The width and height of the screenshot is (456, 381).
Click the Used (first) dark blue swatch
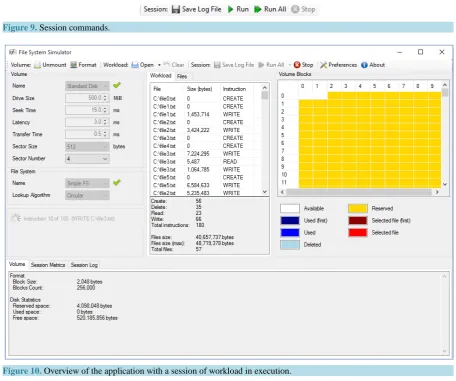[x=290, y=220]
